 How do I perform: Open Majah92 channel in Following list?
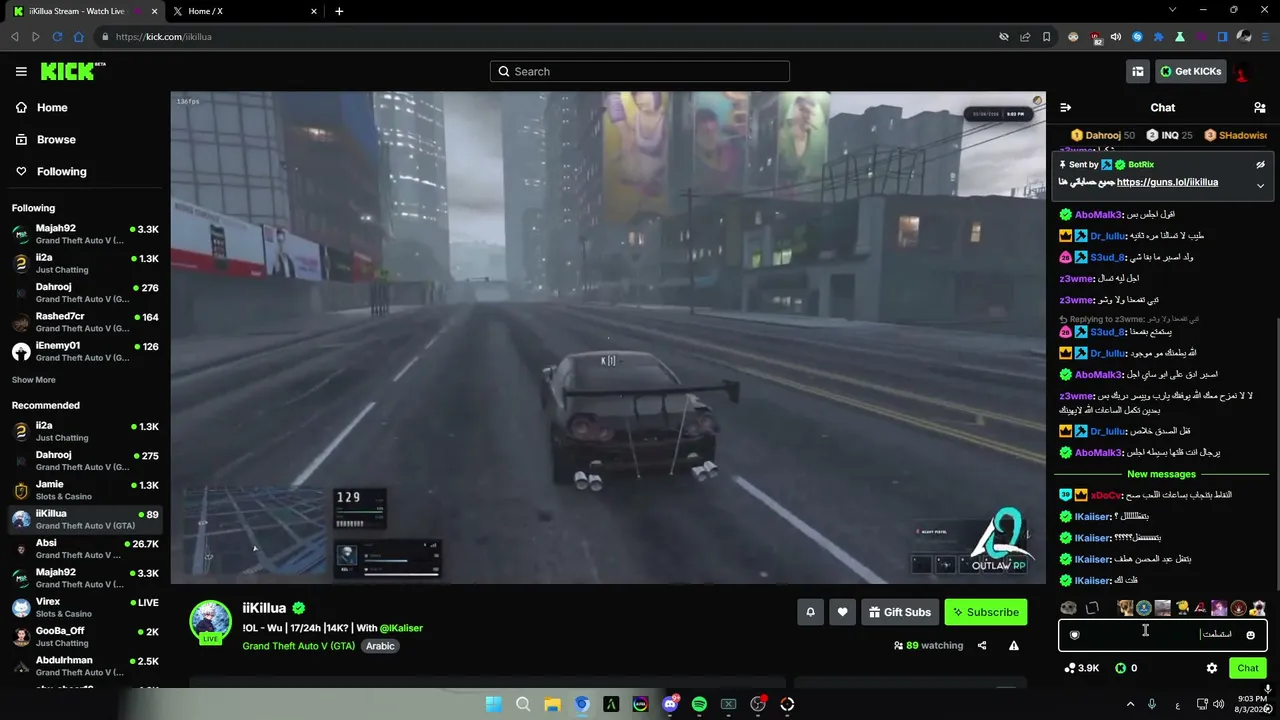click(85, 234)
